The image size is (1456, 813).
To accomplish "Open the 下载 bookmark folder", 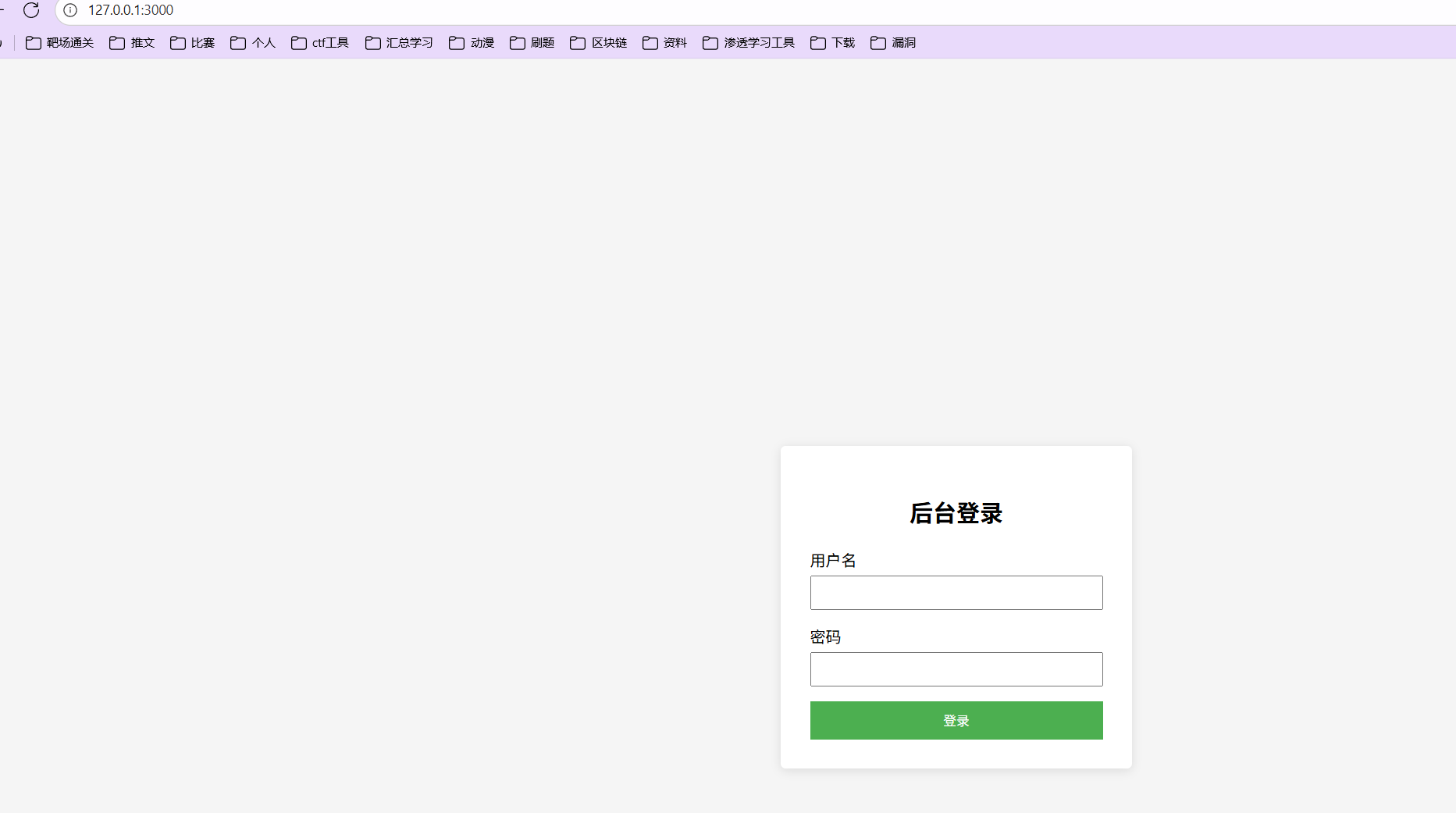I will coord(833,43).
